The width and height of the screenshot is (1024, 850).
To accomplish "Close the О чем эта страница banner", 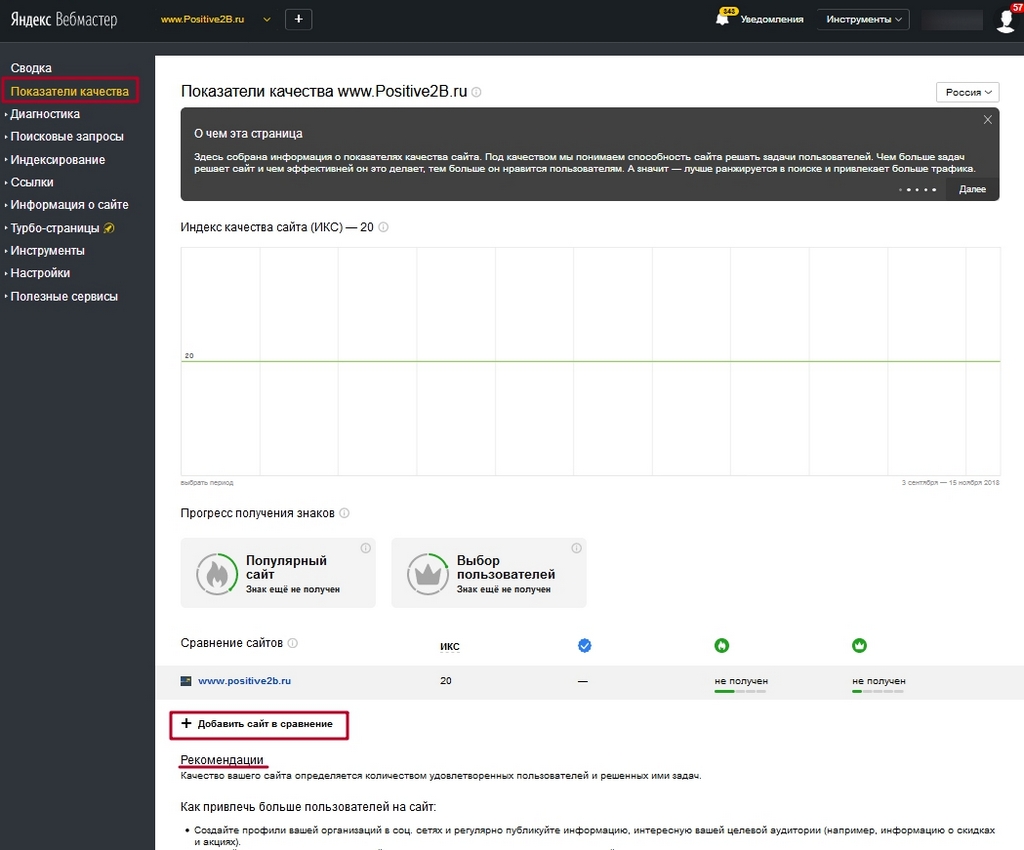I will (x=987, y=119).
